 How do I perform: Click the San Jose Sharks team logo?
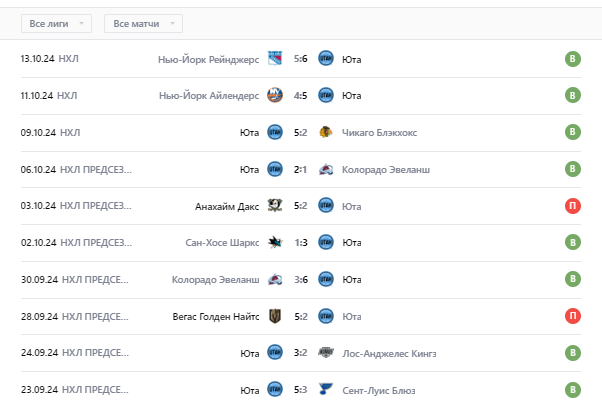point(275,242)
